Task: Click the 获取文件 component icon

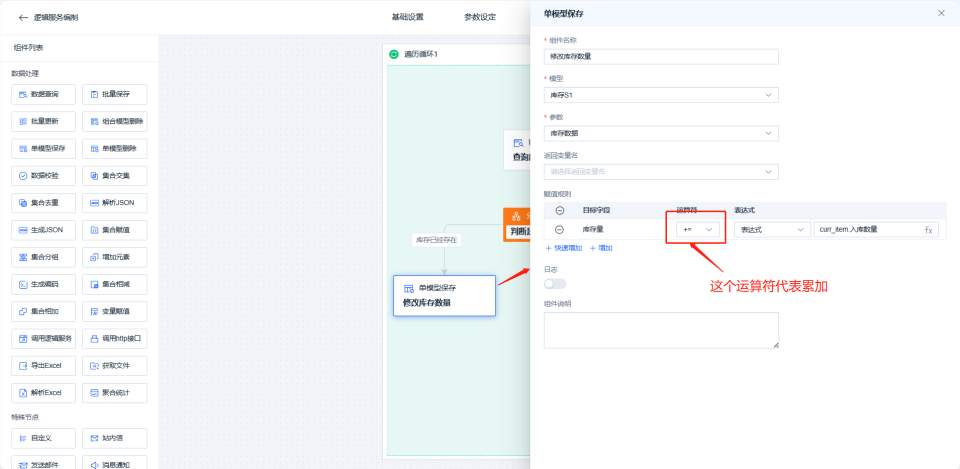Action: [x=94, y=366]
